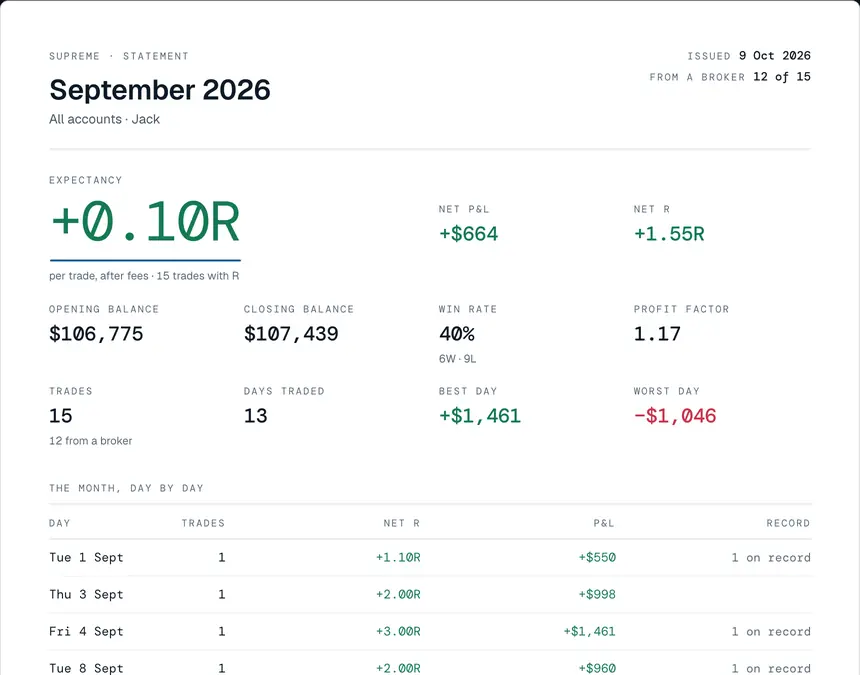Click the P&L column header
This screenshot has width=860, height=675.
604,523
